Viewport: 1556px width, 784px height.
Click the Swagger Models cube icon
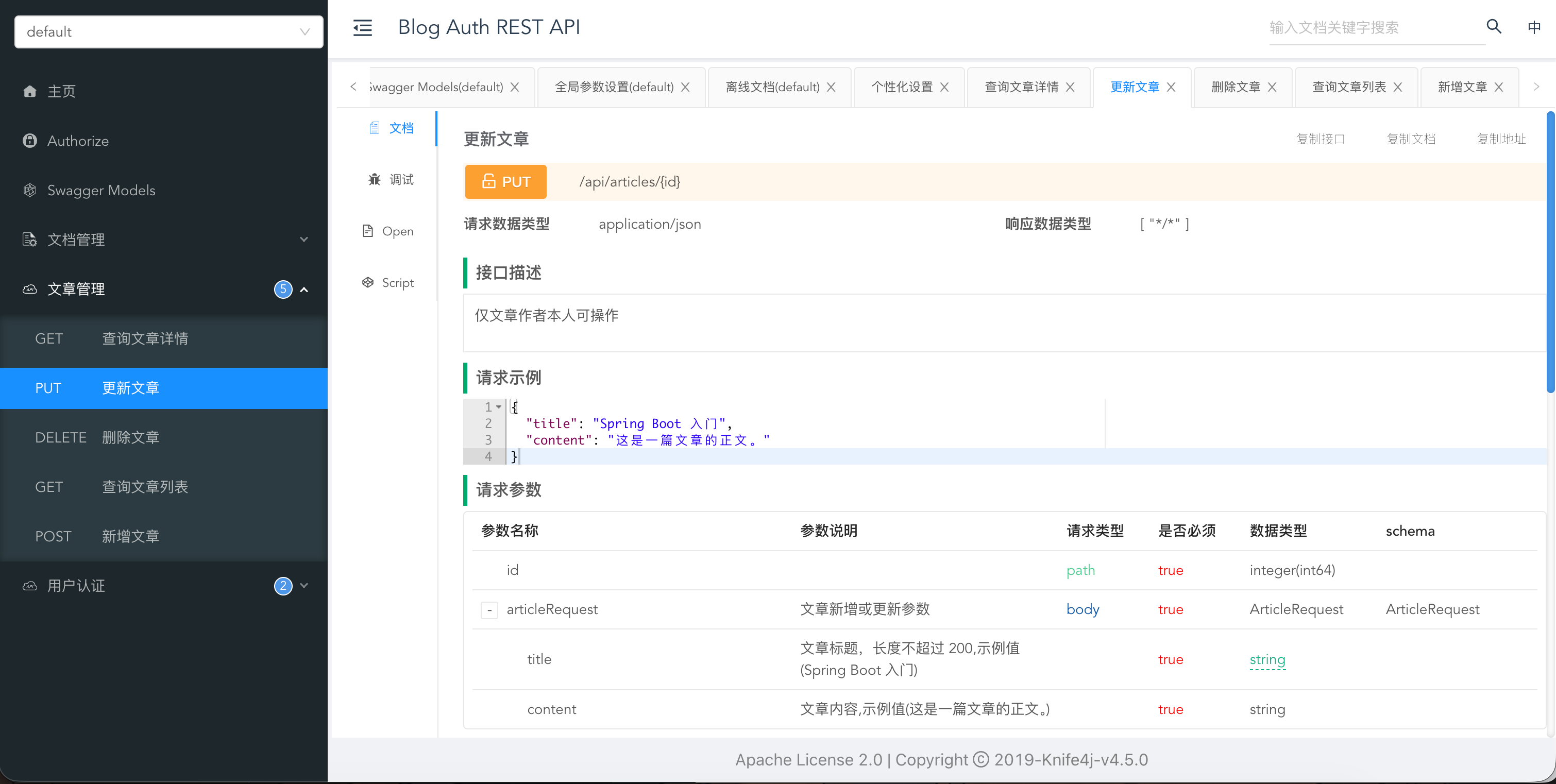(x=29, y=190)
